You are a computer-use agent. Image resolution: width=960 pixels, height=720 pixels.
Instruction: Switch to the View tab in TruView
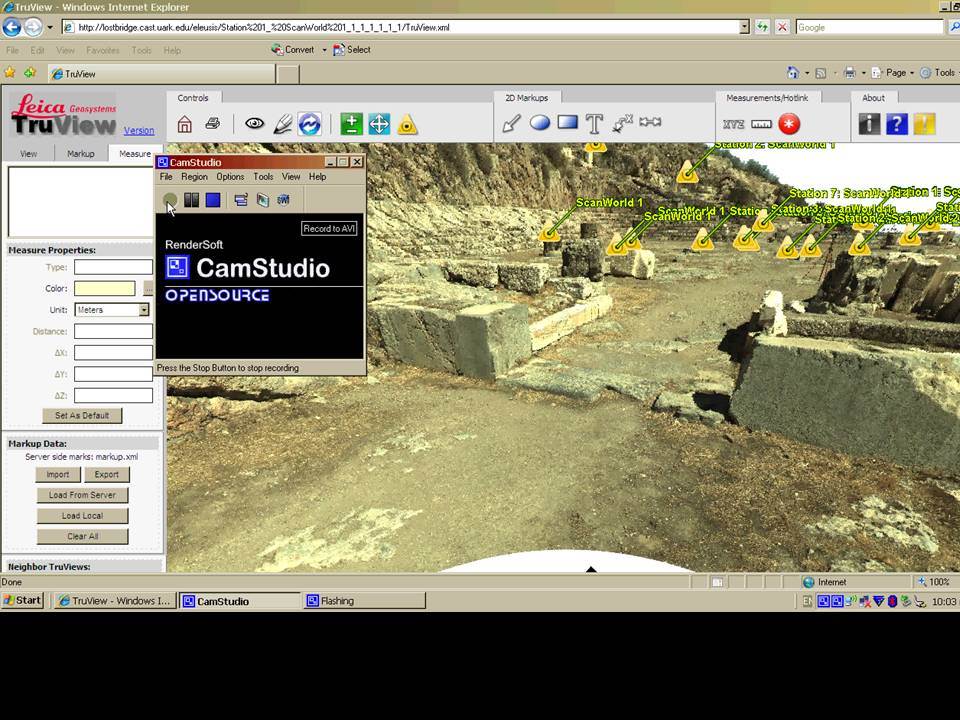pyautogui.click(x=29, y=154)
